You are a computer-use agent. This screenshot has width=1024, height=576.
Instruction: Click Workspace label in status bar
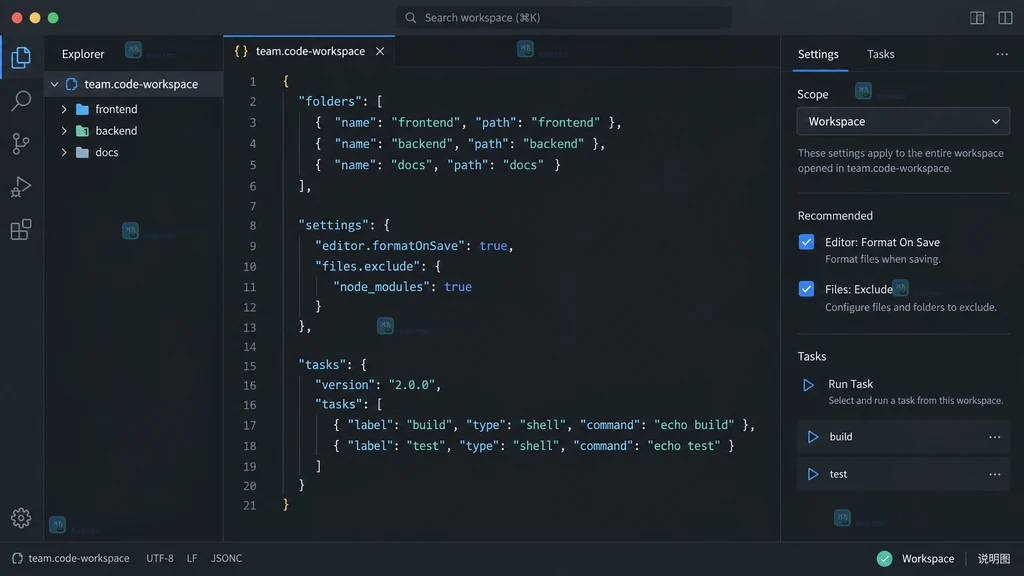pyautogui.click(x=927, y=558)
